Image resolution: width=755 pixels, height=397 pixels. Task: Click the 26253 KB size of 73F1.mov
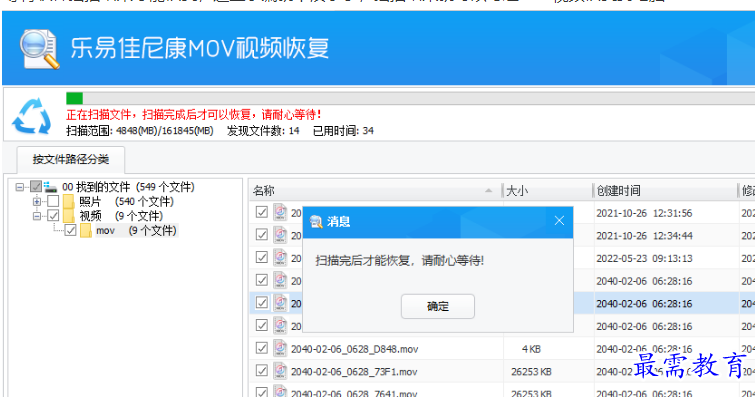pos(531,371)
